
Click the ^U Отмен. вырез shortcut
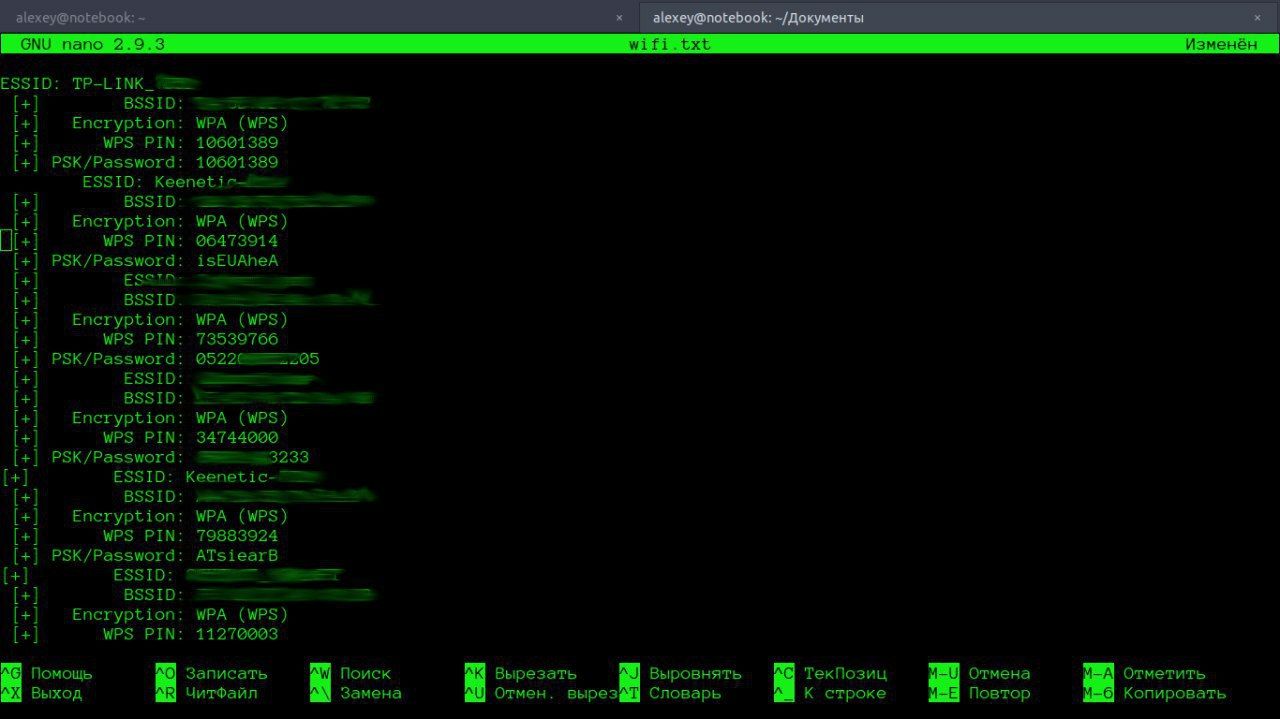(541, 693)
